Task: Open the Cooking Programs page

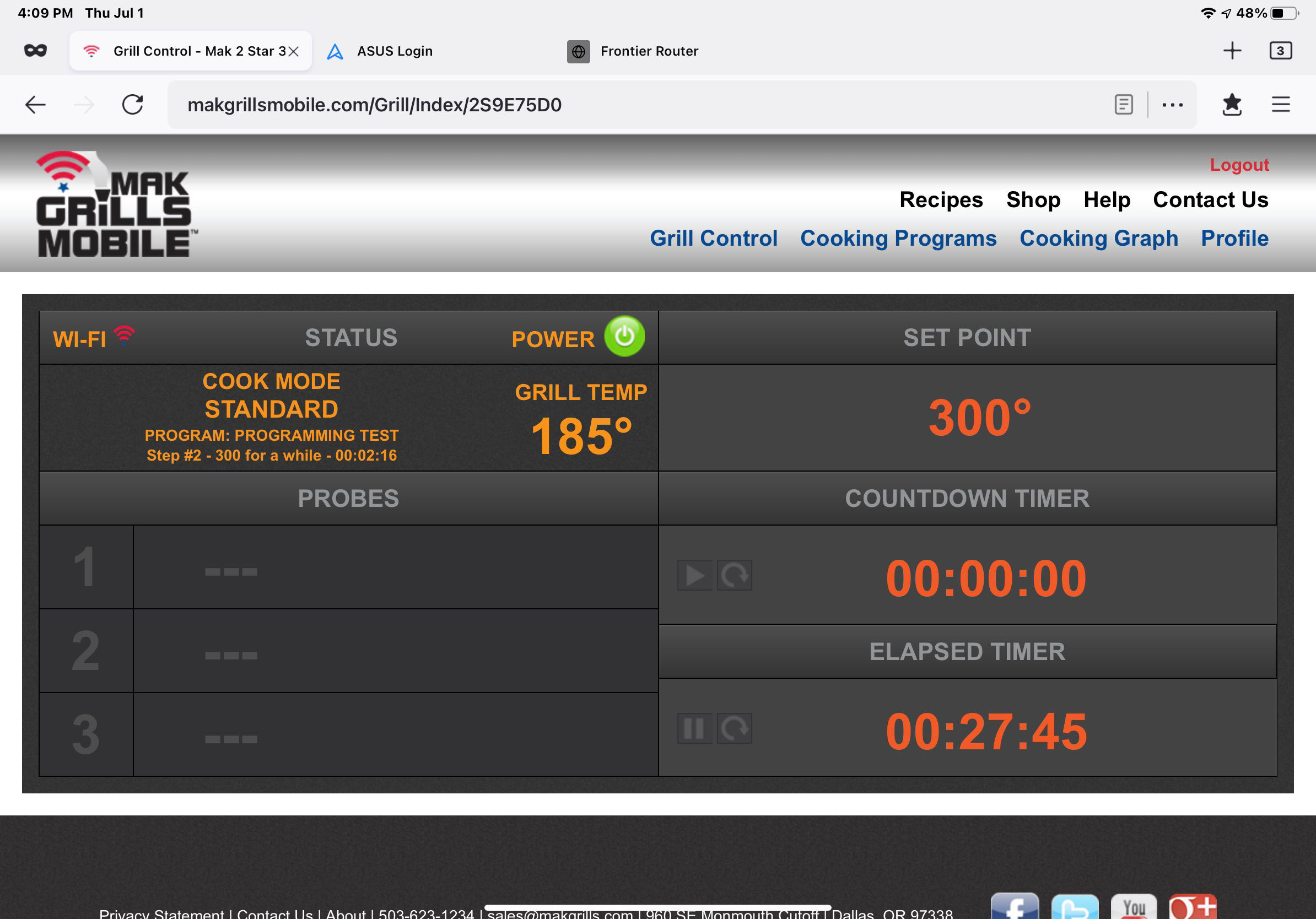Action: coord(898,239)
